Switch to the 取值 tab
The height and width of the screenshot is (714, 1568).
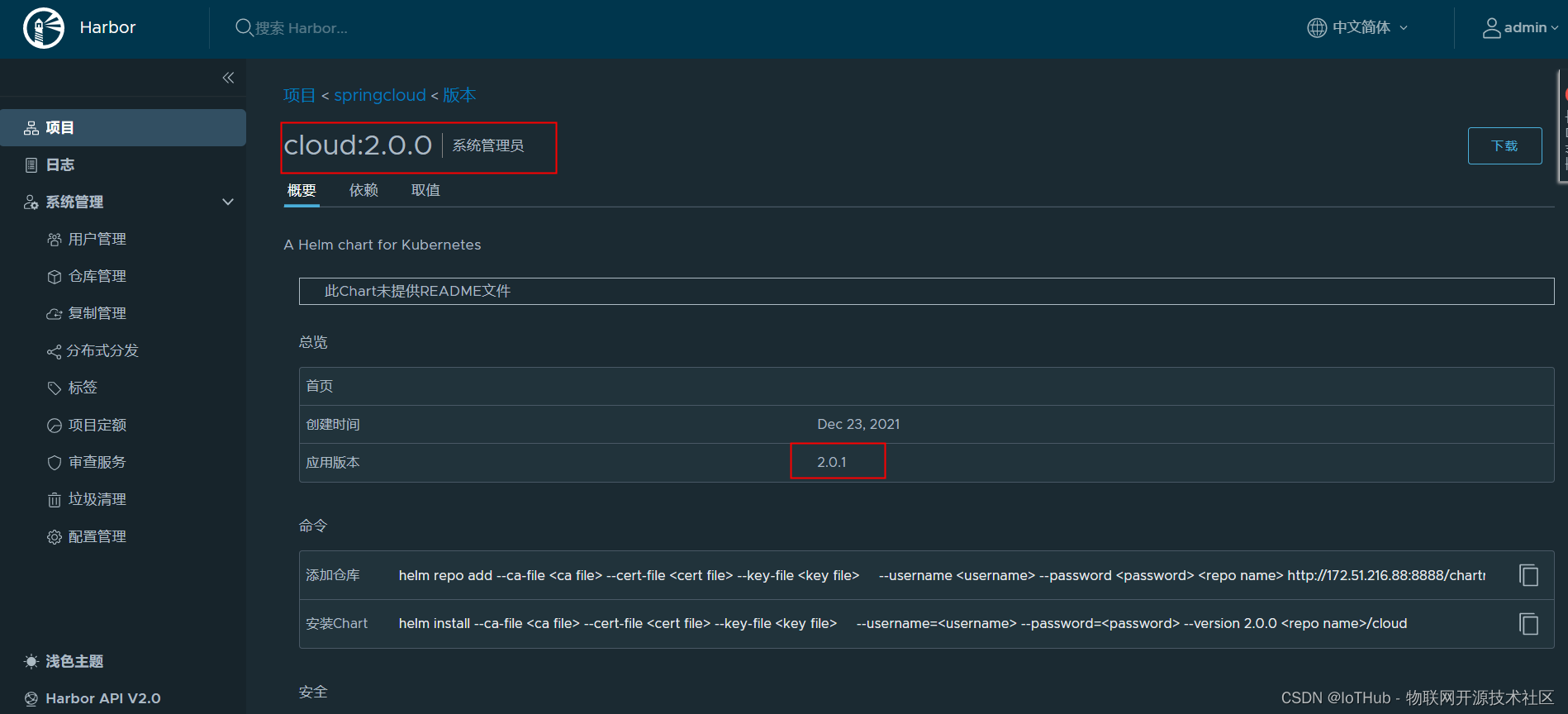click(425, 191)
